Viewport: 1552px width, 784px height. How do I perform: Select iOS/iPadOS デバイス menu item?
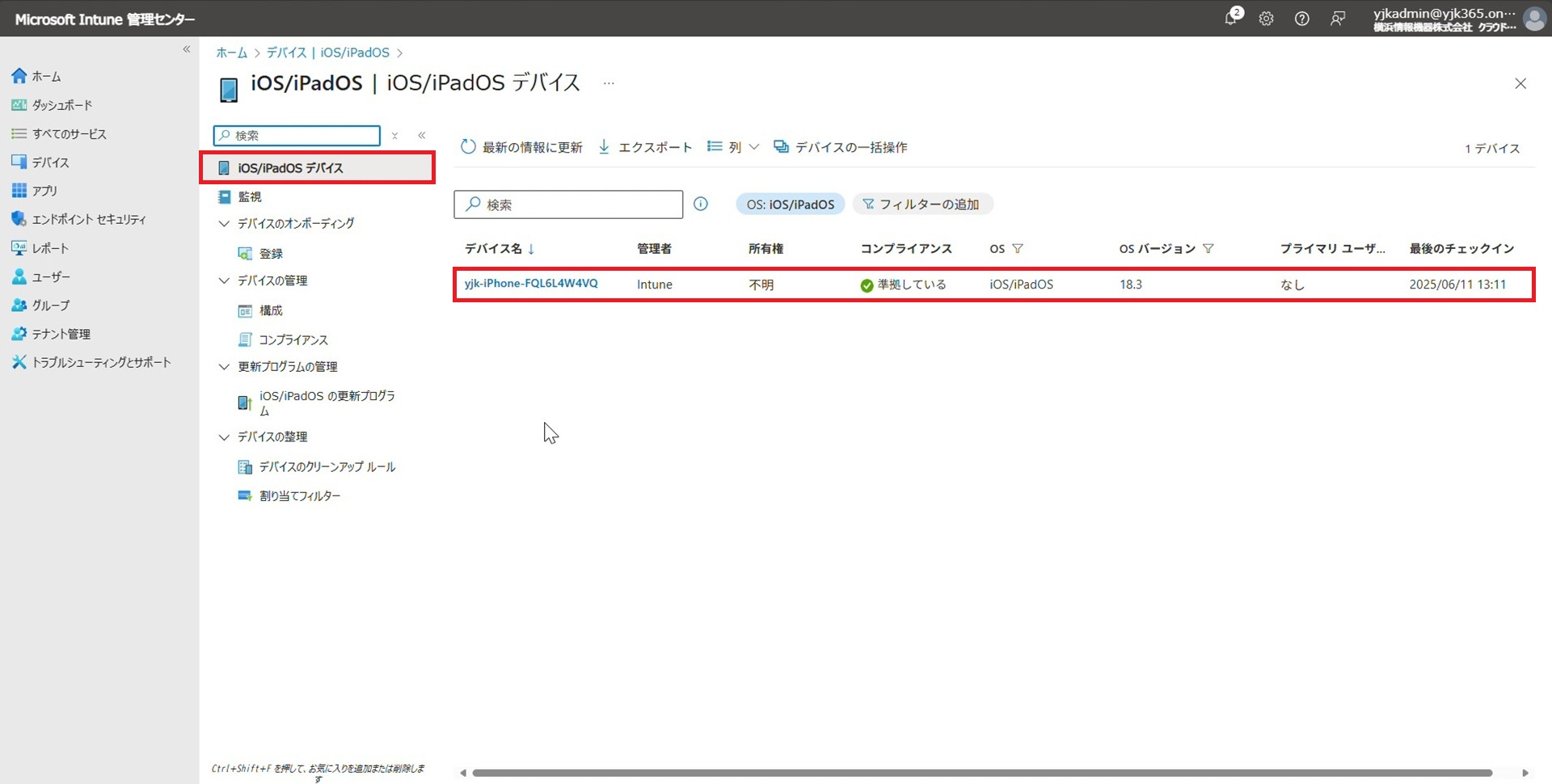click(x=318, y=167)
